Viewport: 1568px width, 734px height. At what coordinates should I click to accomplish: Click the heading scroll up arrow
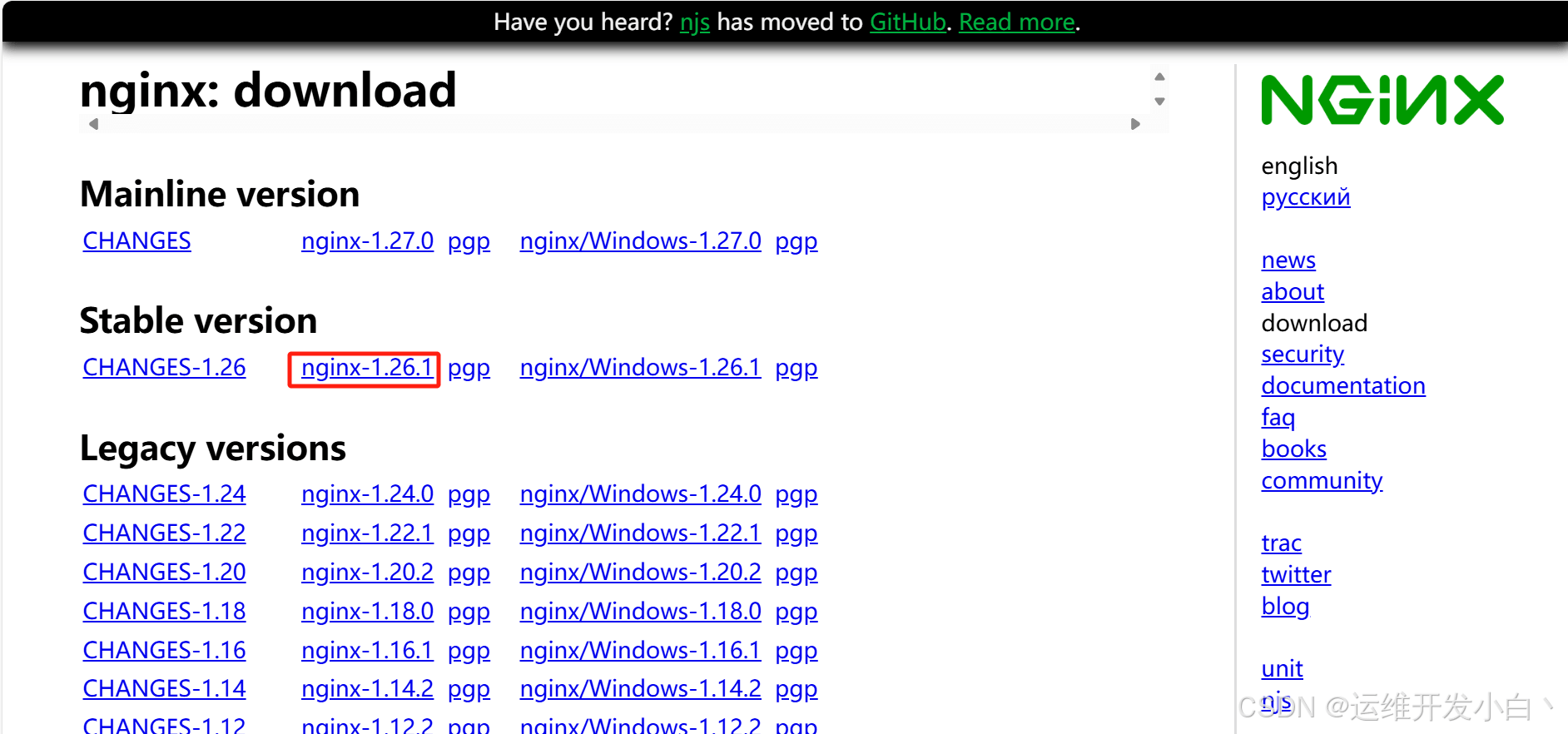click(x=1159, y=77)
